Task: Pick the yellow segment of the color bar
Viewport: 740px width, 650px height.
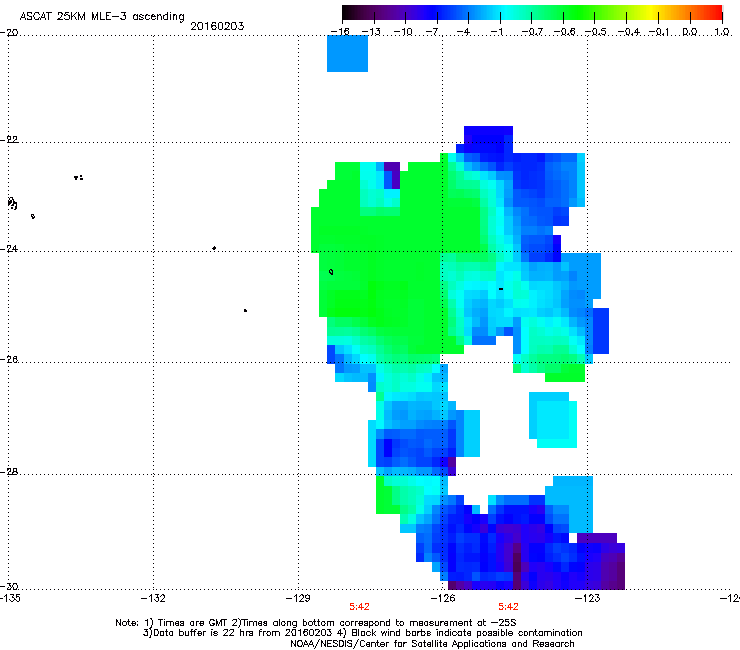Action: 650,13
